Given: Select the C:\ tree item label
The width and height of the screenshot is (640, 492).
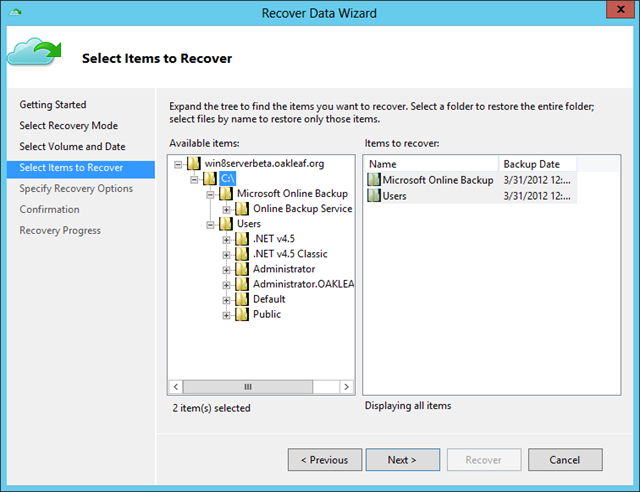Looking at the screenshot, I should point(228,178).
